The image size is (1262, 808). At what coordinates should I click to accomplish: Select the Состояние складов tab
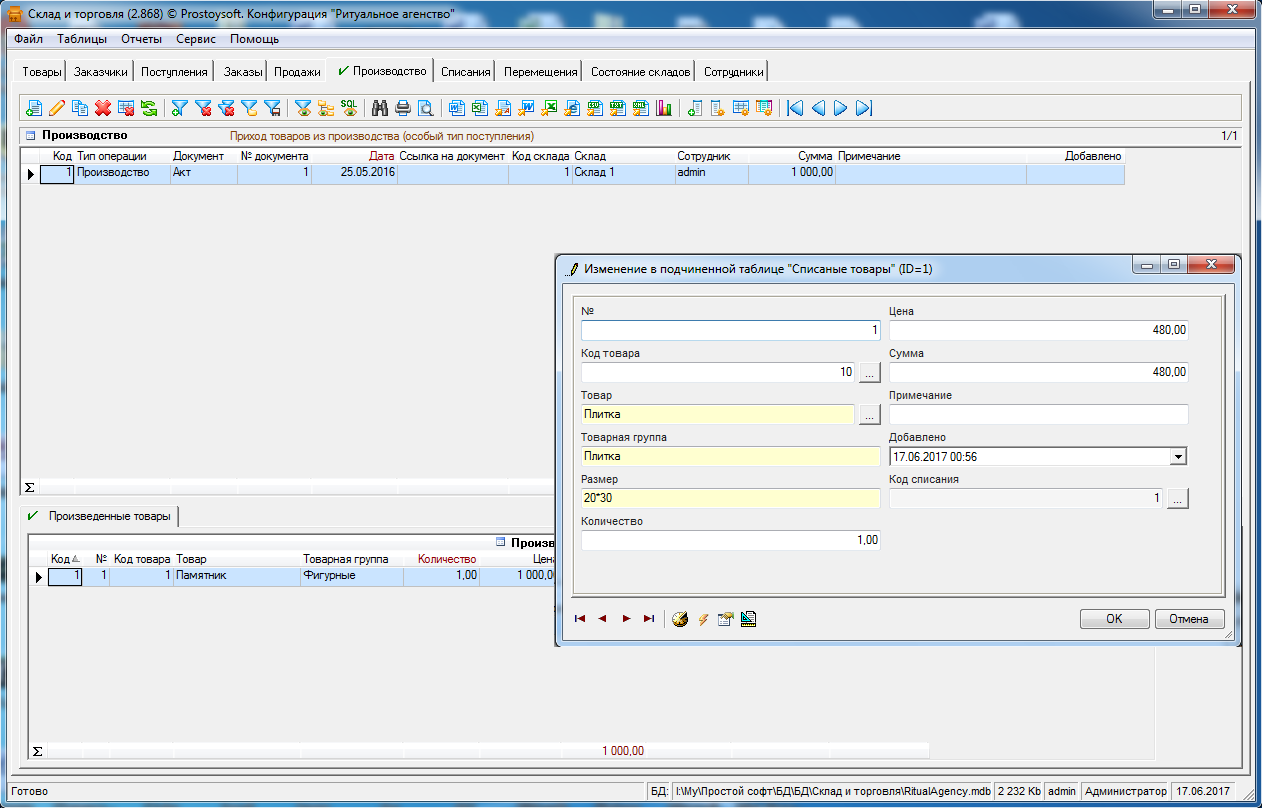pyautogui.click(x=640, y=72)
